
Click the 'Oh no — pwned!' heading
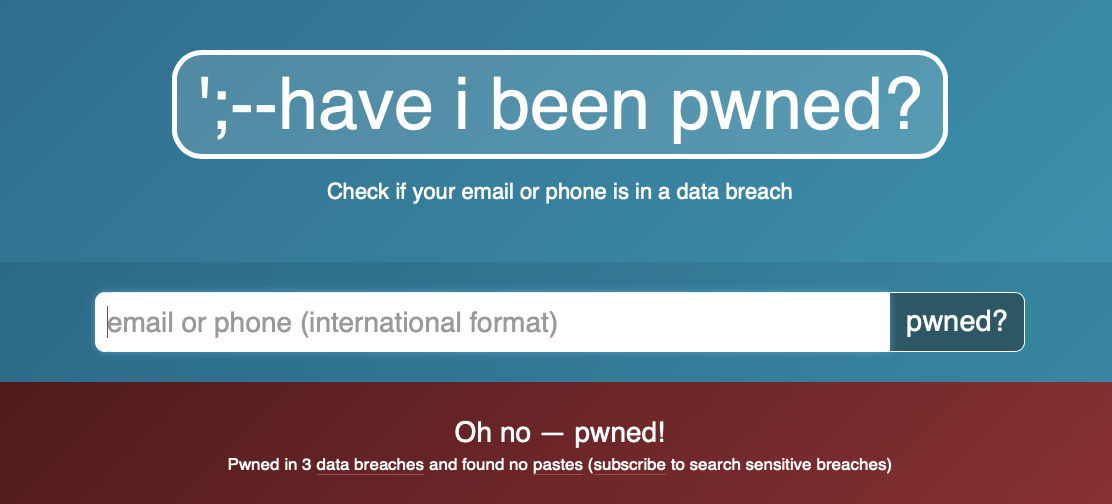pos(559,433)
